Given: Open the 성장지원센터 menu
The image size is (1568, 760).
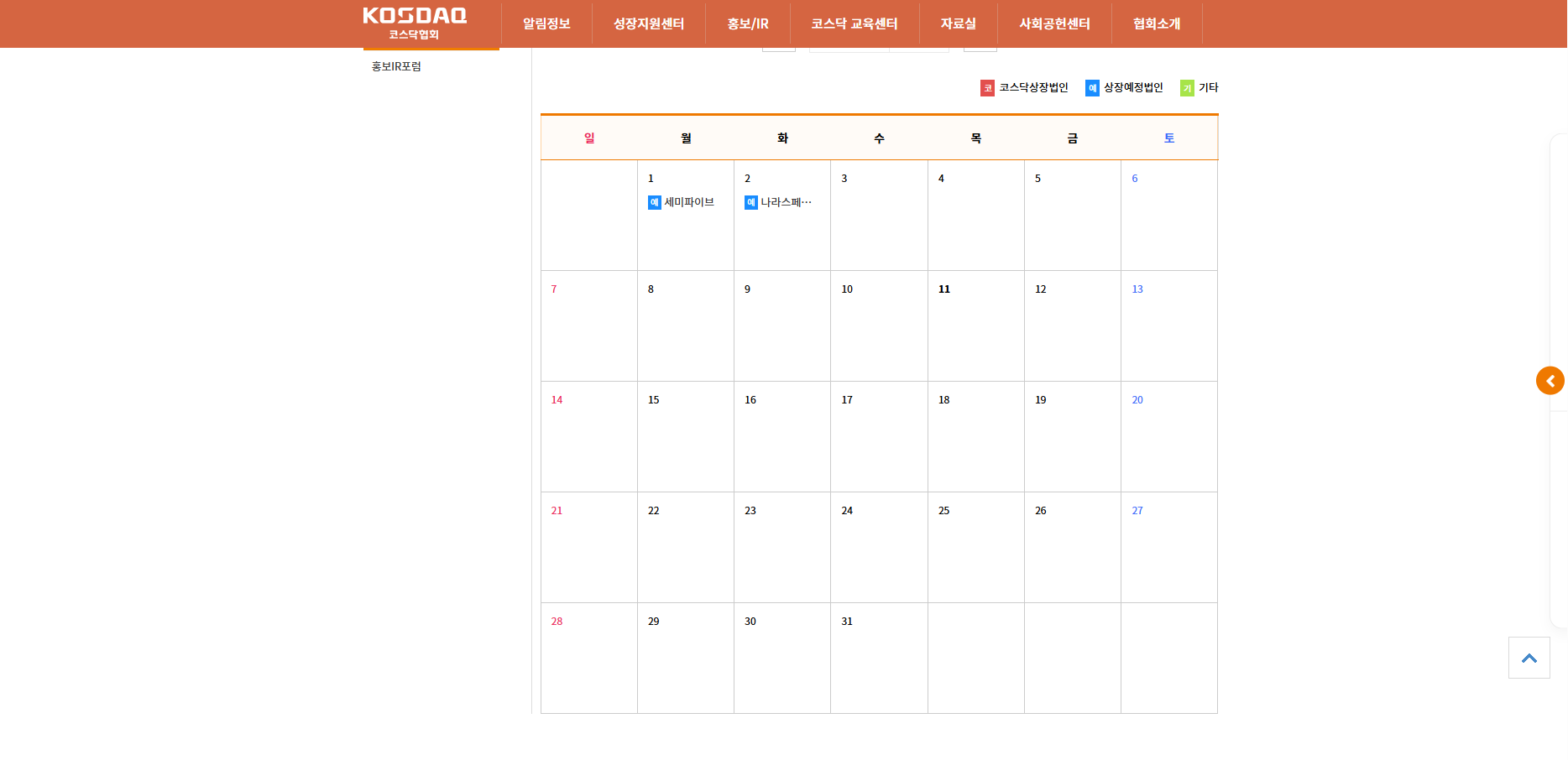Looking at the screenshot, I should 649,23.
